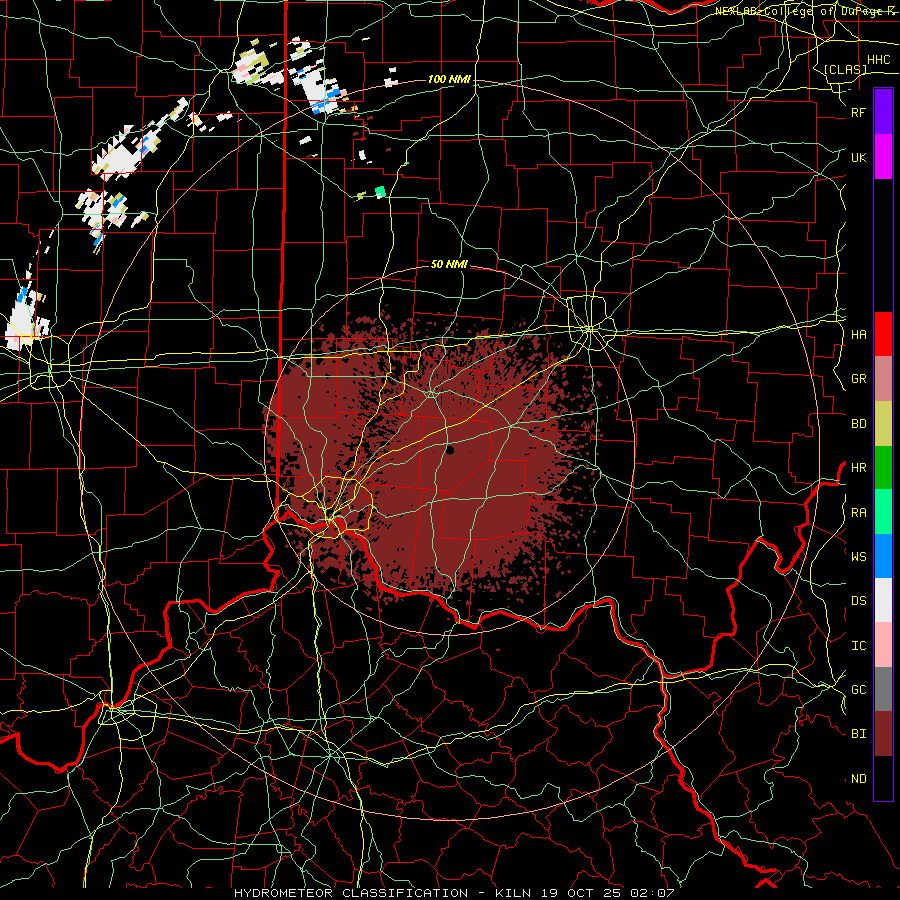The image size is (900, 900).
Task: Click the magenta UK legend color swatch
Action: click(x=883, y=157)
